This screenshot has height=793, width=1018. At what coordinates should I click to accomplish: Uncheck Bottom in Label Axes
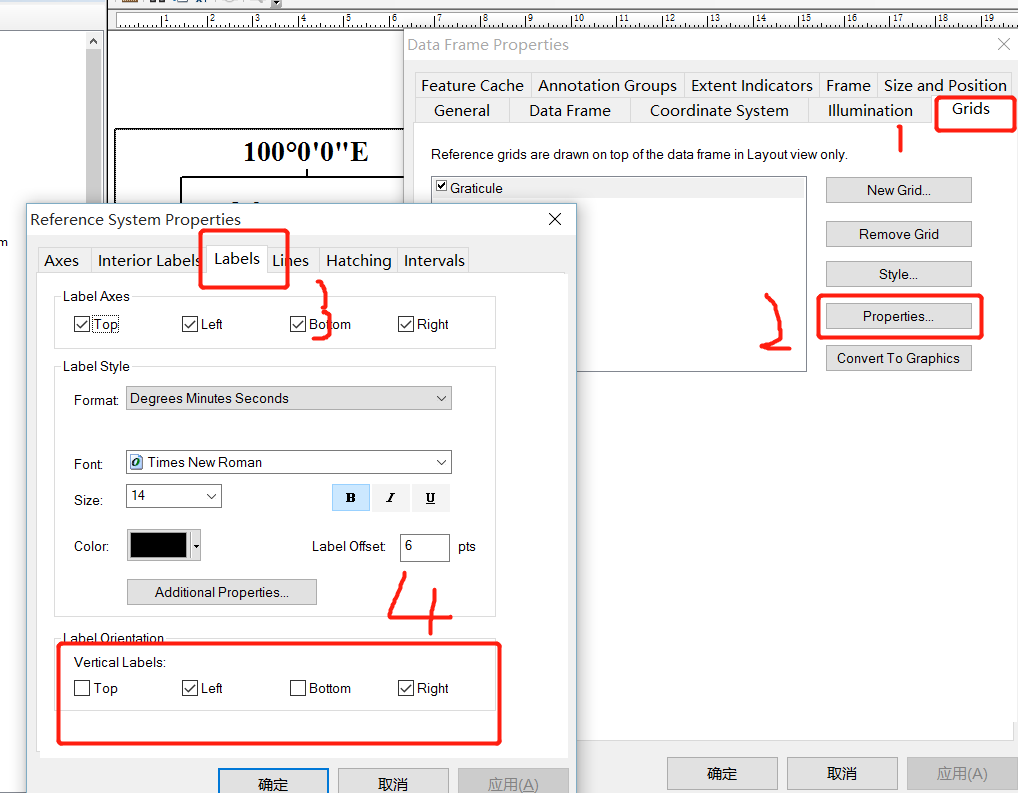pyautogui.click(x=297, y=324)
